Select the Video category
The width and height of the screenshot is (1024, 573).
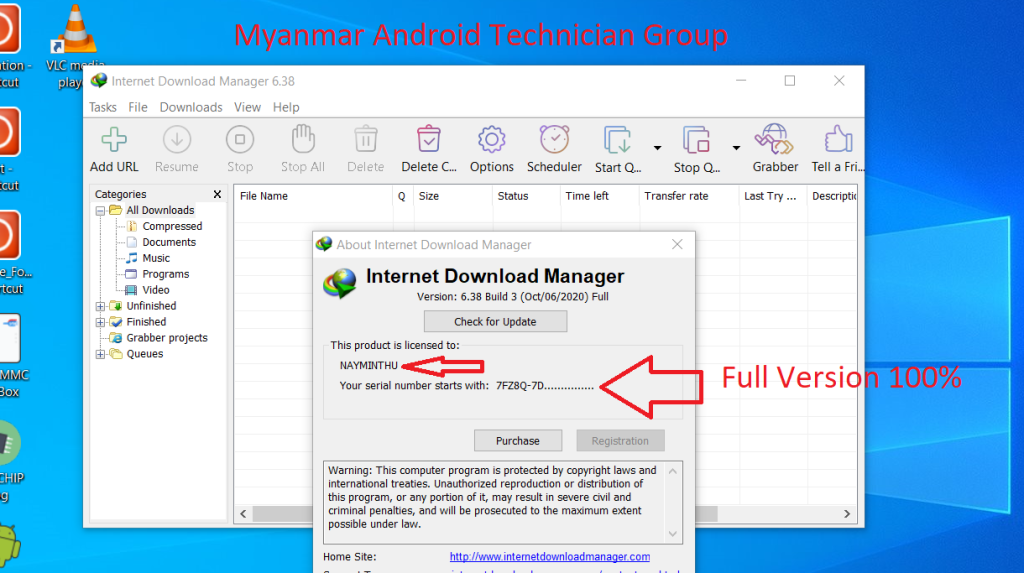156,290
